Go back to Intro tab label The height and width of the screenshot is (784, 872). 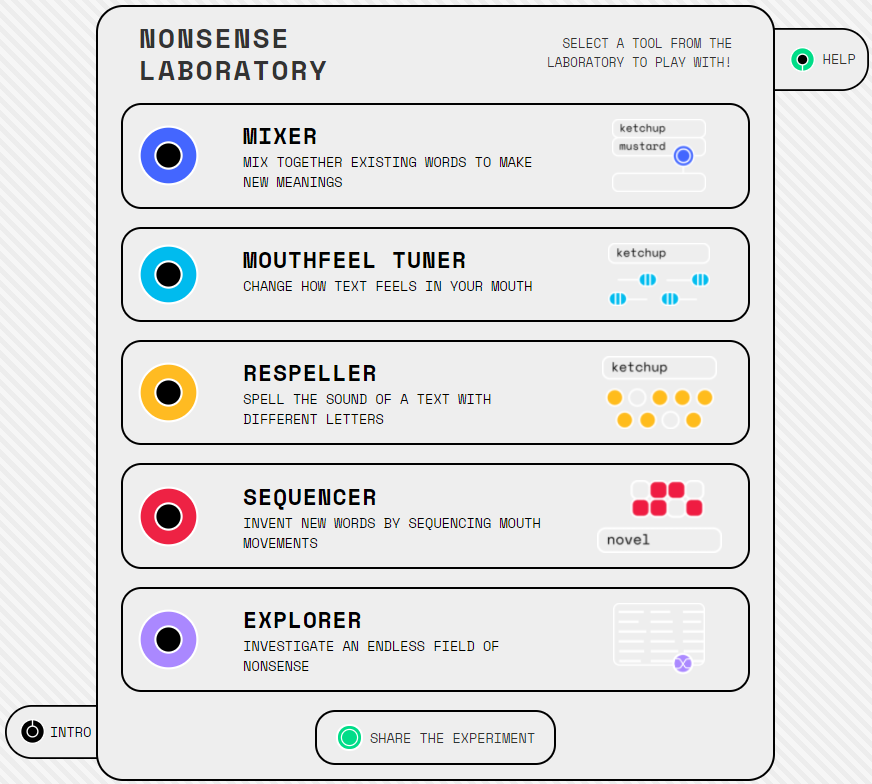[x=71, y=732]
